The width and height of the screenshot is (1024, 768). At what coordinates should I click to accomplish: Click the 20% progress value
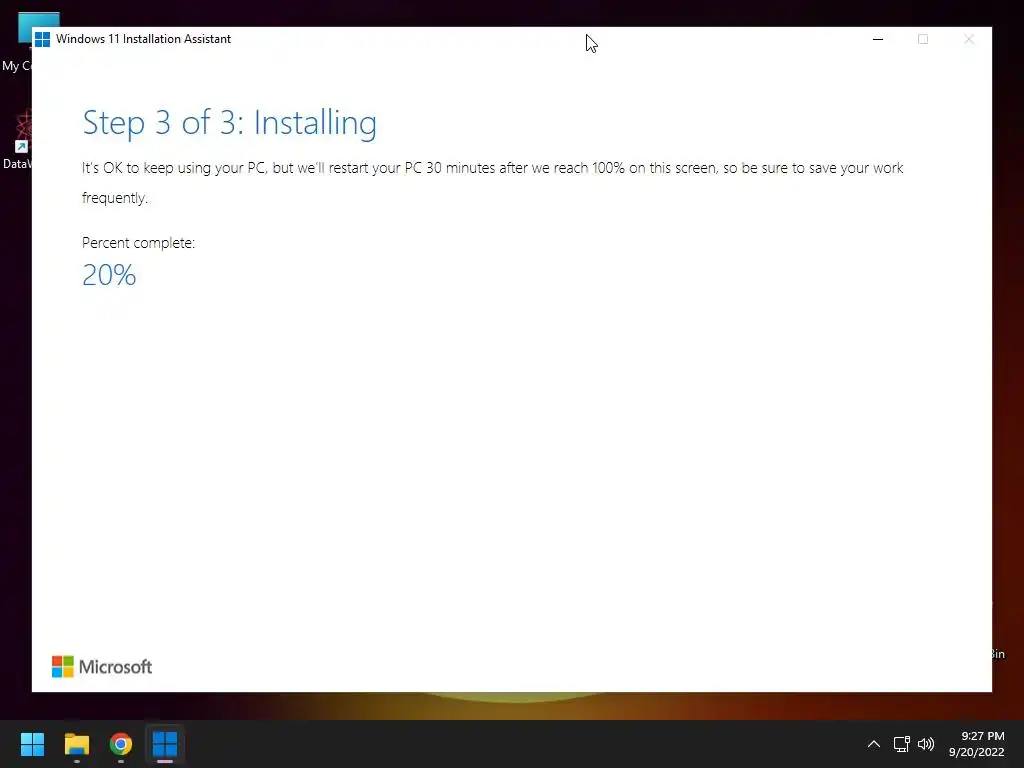click(x=109, y=275)
